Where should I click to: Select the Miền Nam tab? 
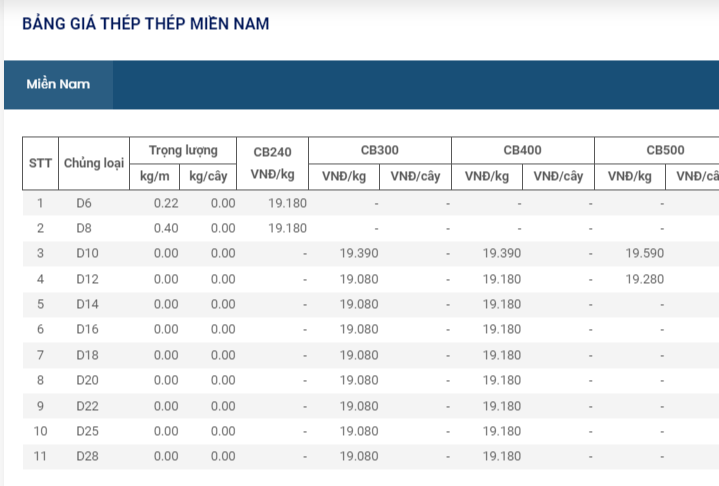(58, 84)
